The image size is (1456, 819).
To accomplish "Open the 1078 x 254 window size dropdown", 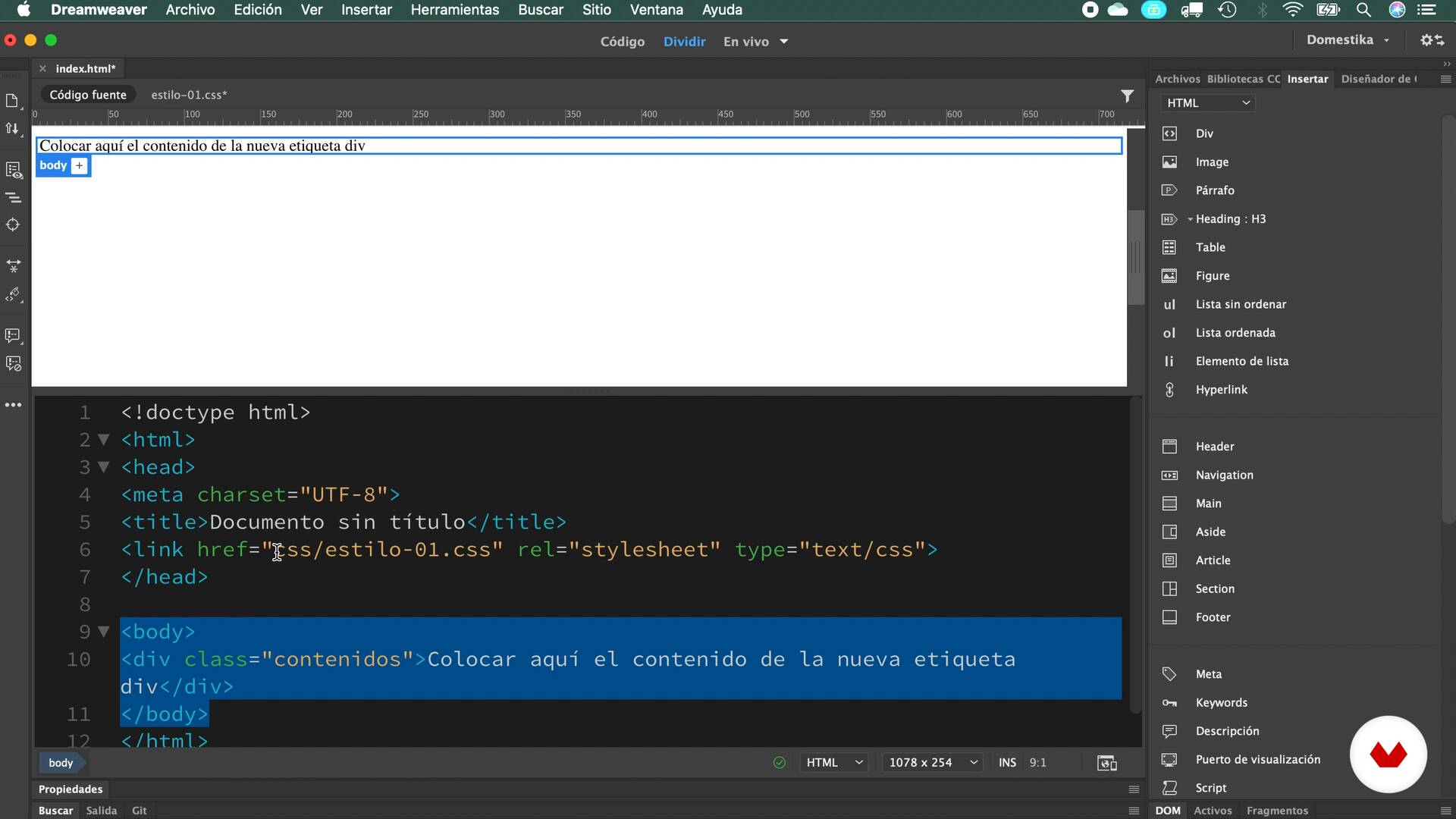I will click(933, 763).
